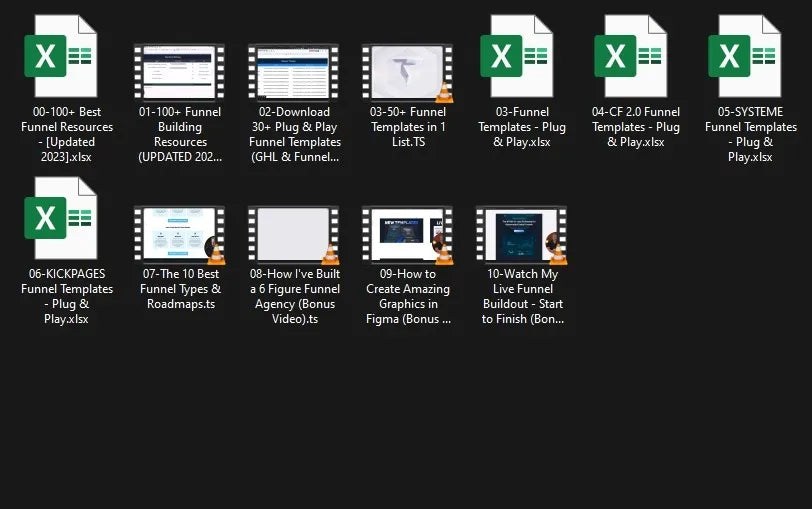Select the "09-How to Create Amazing Graphics" filename text

(x=407, y=296)
